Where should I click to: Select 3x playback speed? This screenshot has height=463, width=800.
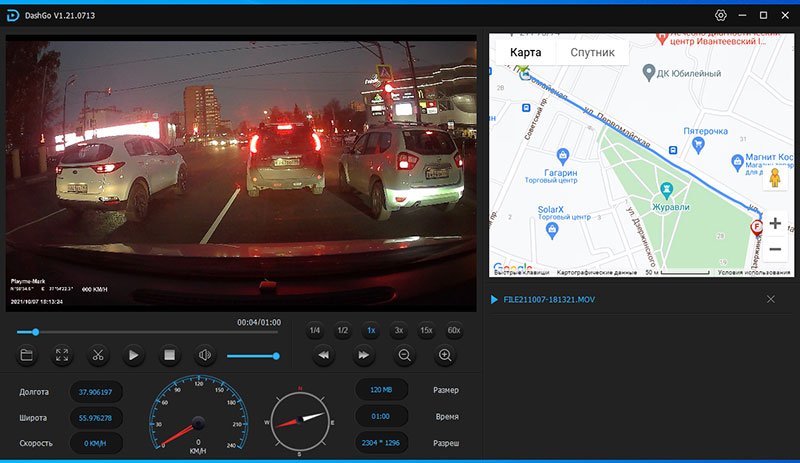coord(398,330)
